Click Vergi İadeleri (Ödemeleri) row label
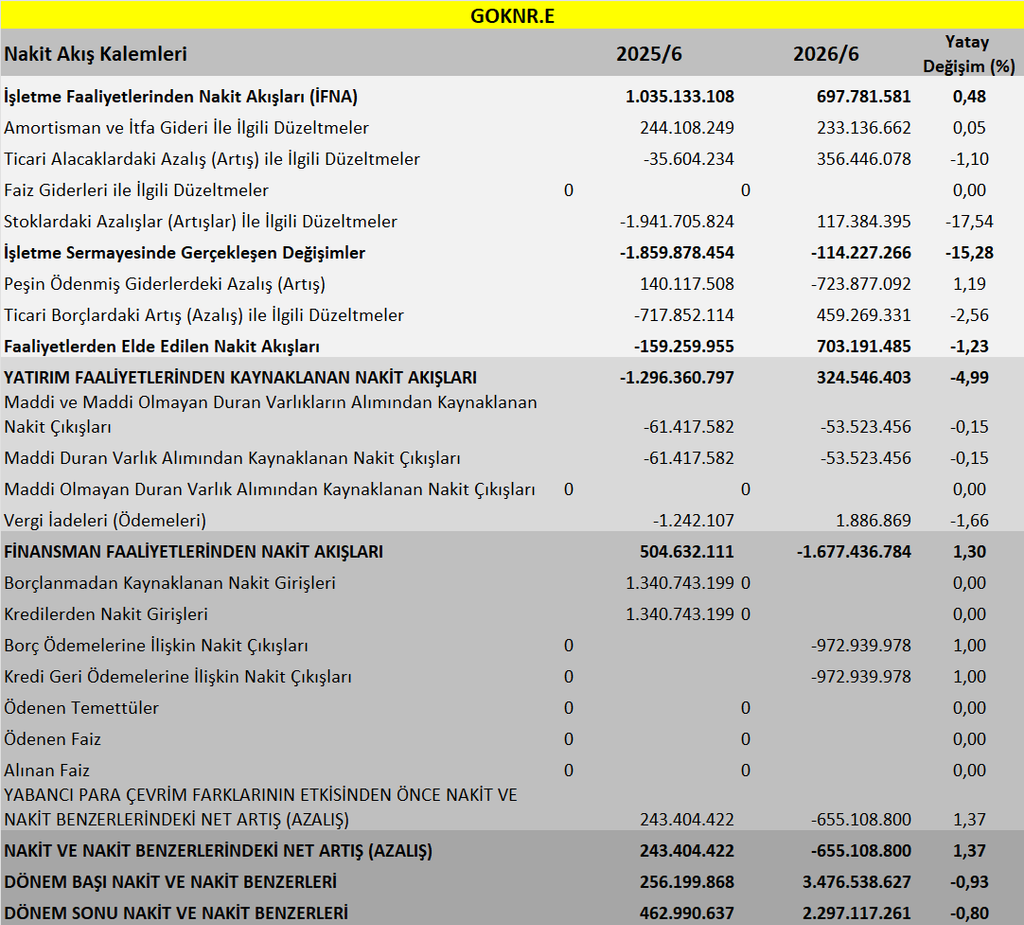This screenshot has width=1024, height=925. (x=105, y=521)
